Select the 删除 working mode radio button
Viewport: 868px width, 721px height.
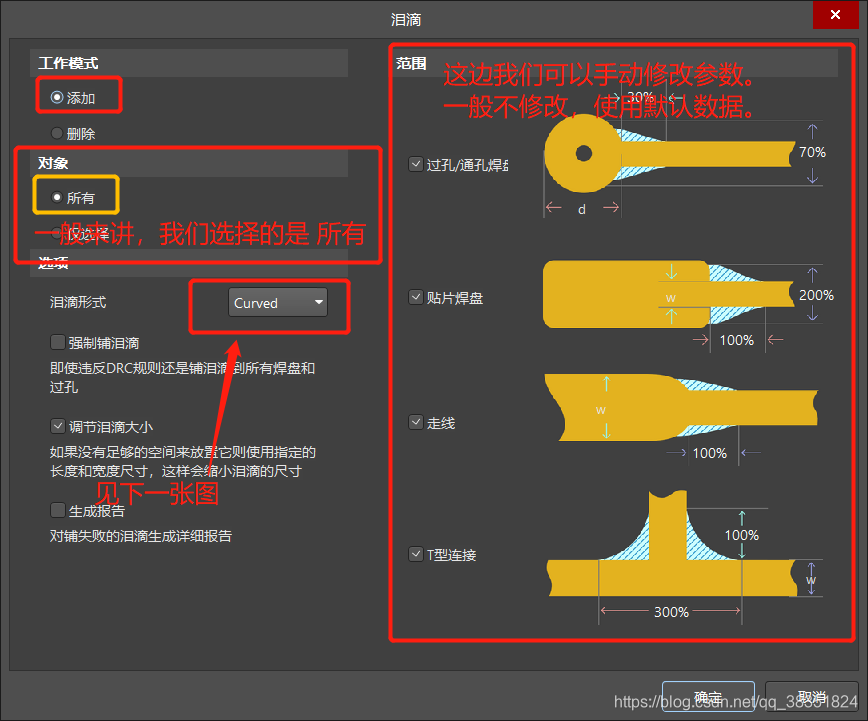coord(57,133)
